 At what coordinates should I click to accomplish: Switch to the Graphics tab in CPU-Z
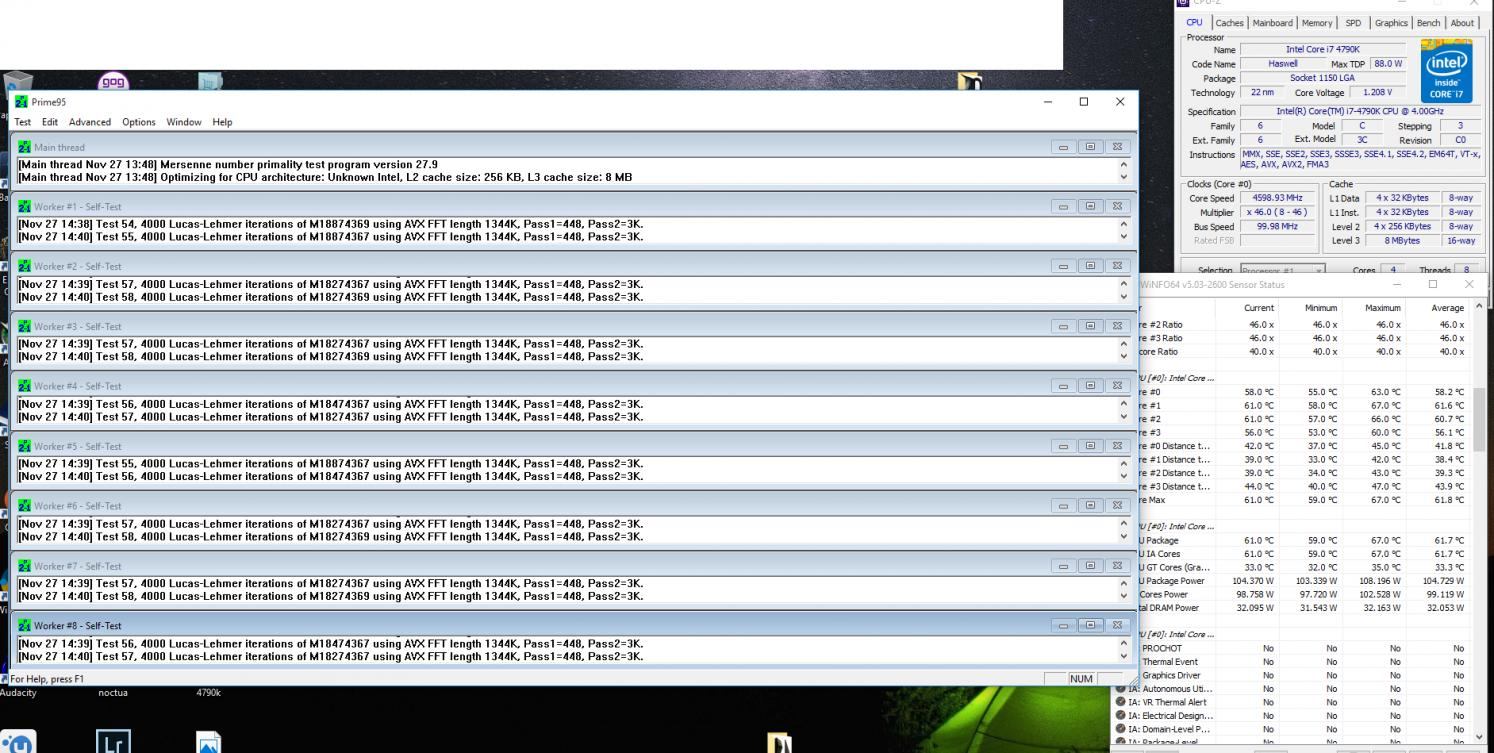point(1390,22)
